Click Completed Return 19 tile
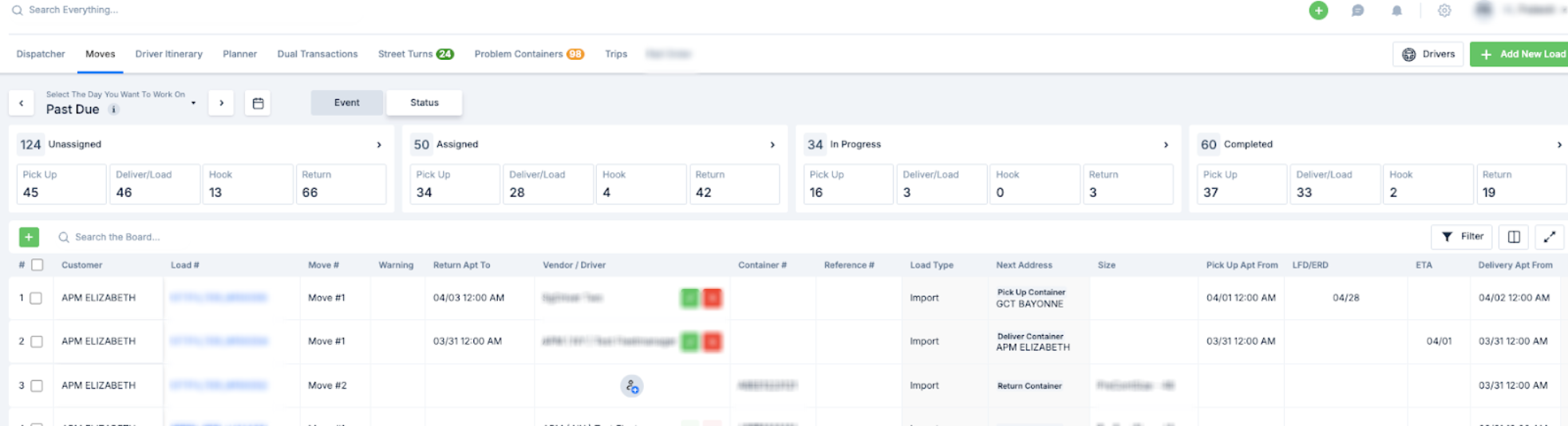 tap(1521, 184)
